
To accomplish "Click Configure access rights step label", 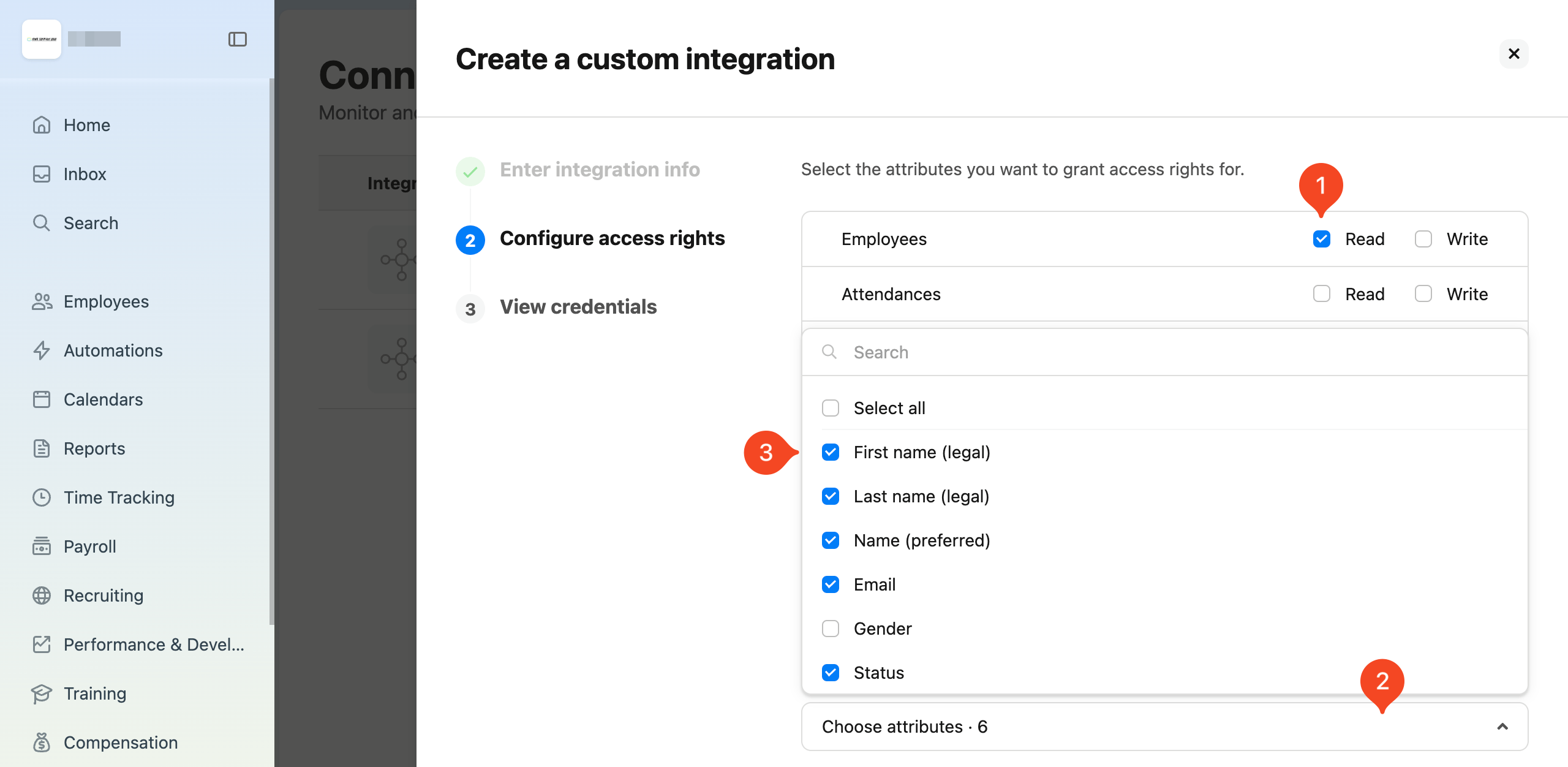I will pos(612,238).
